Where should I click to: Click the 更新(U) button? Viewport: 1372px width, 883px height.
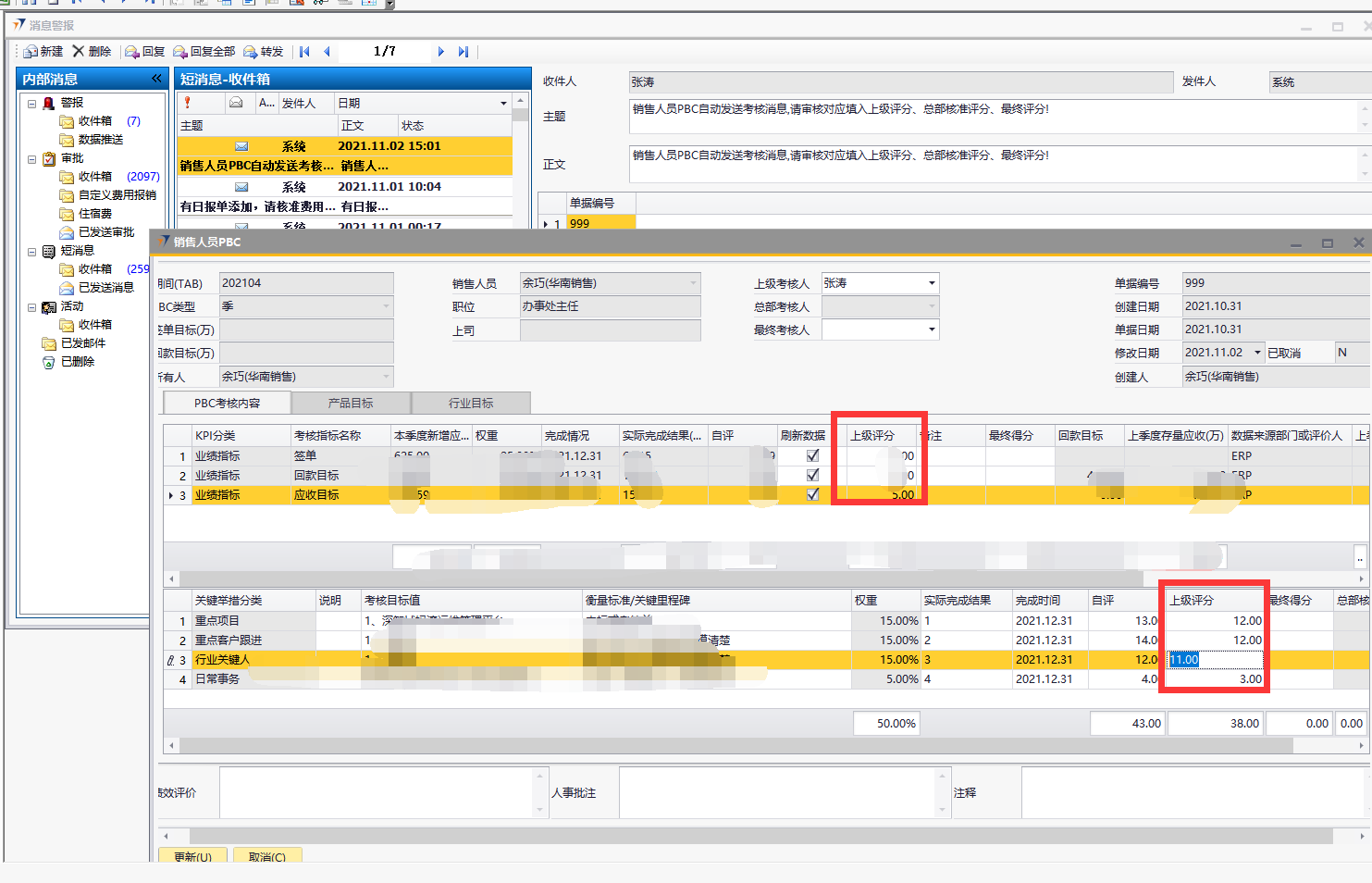pyautogui.click(x=192, y=856)
